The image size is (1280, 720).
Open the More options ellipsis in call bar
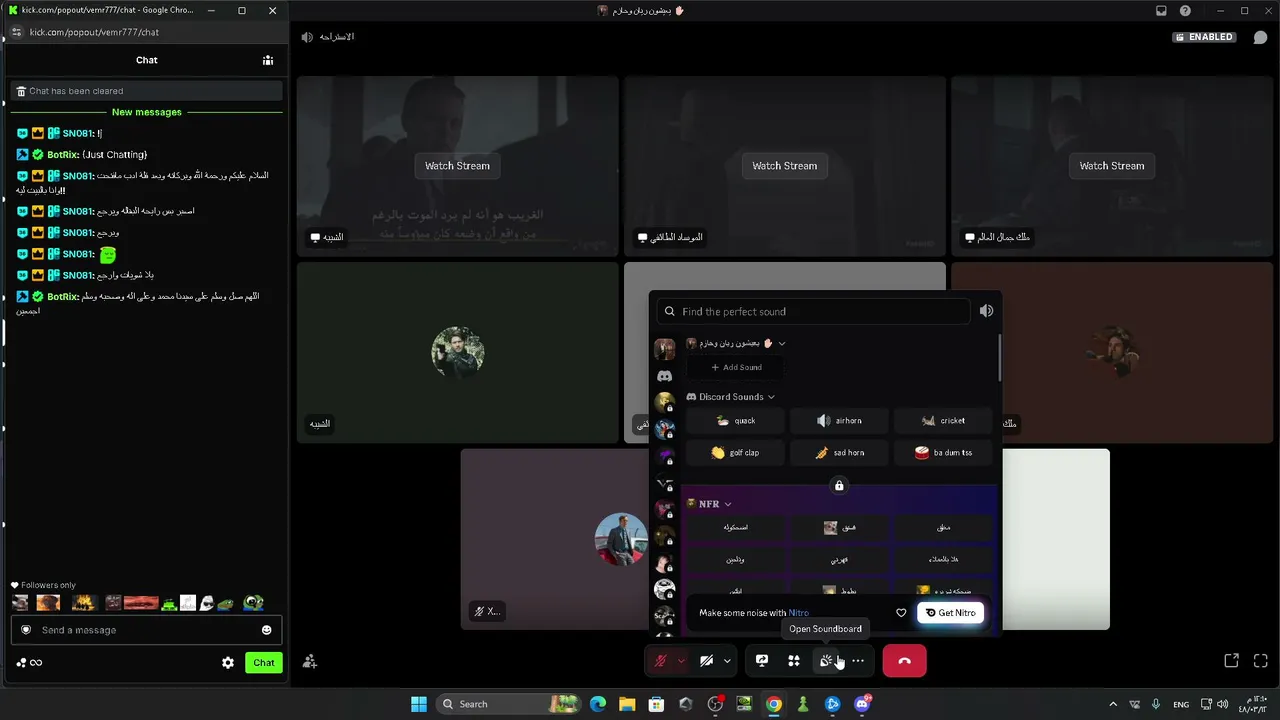tap(858, 661)
